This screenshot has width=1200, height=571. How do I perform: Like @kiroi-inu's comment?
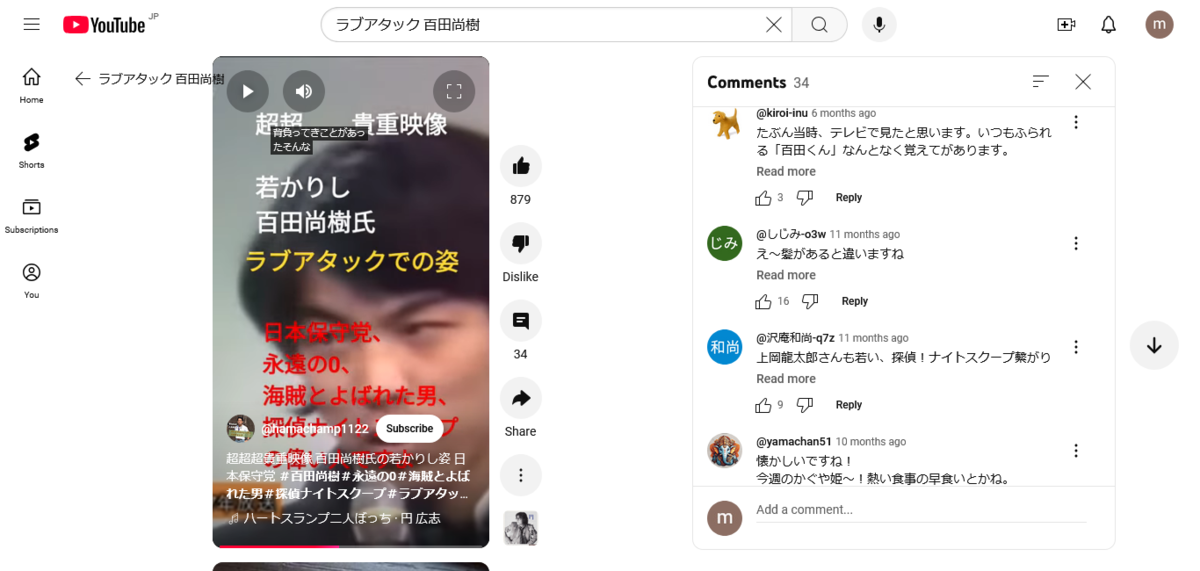764,198
